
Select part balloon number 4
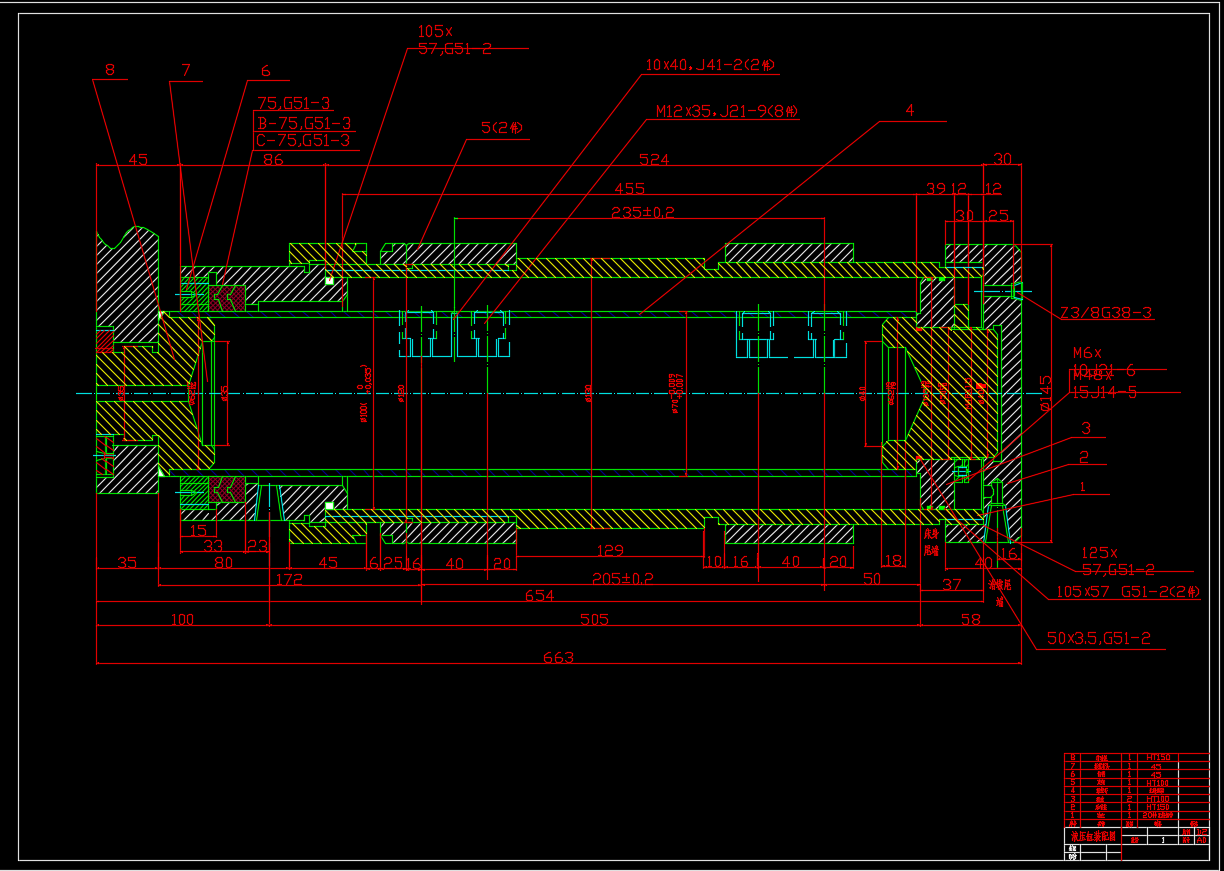click(909, 111)
